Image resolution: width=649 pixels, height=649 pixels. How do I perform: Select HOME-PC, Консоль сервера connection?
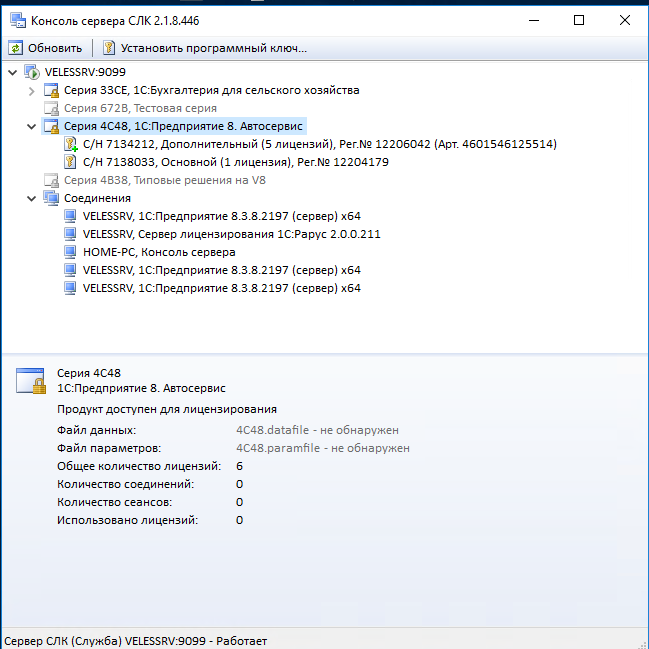pyautogui.click(x=159, y=252)
